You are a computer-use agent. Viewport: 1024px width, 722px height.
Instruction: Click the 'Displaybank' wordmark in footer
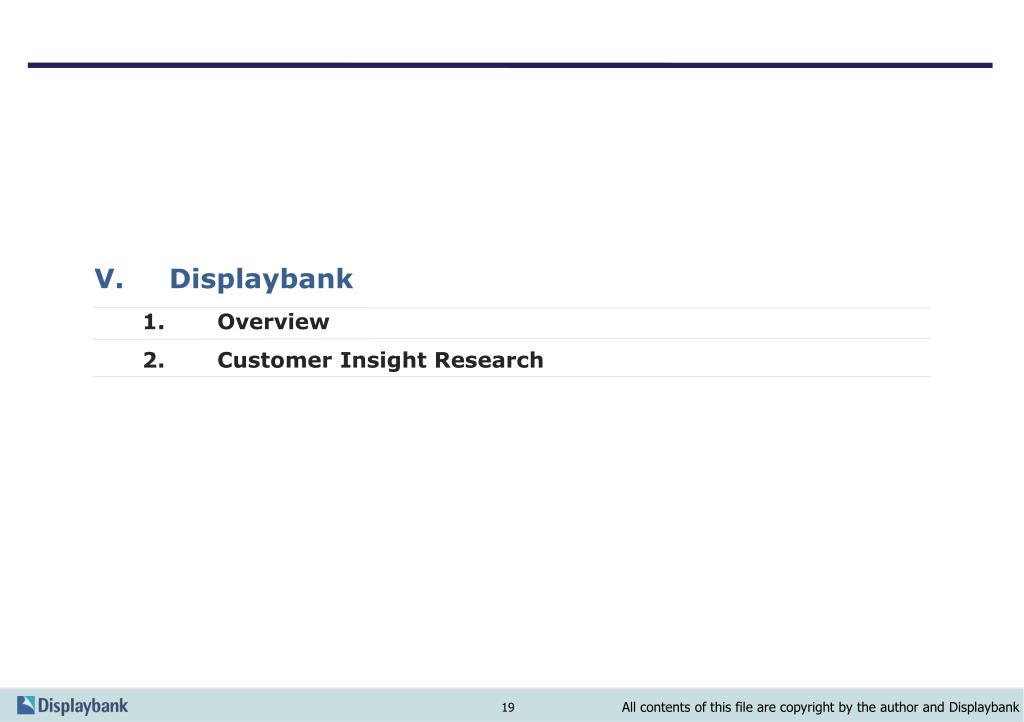point(83,706)
